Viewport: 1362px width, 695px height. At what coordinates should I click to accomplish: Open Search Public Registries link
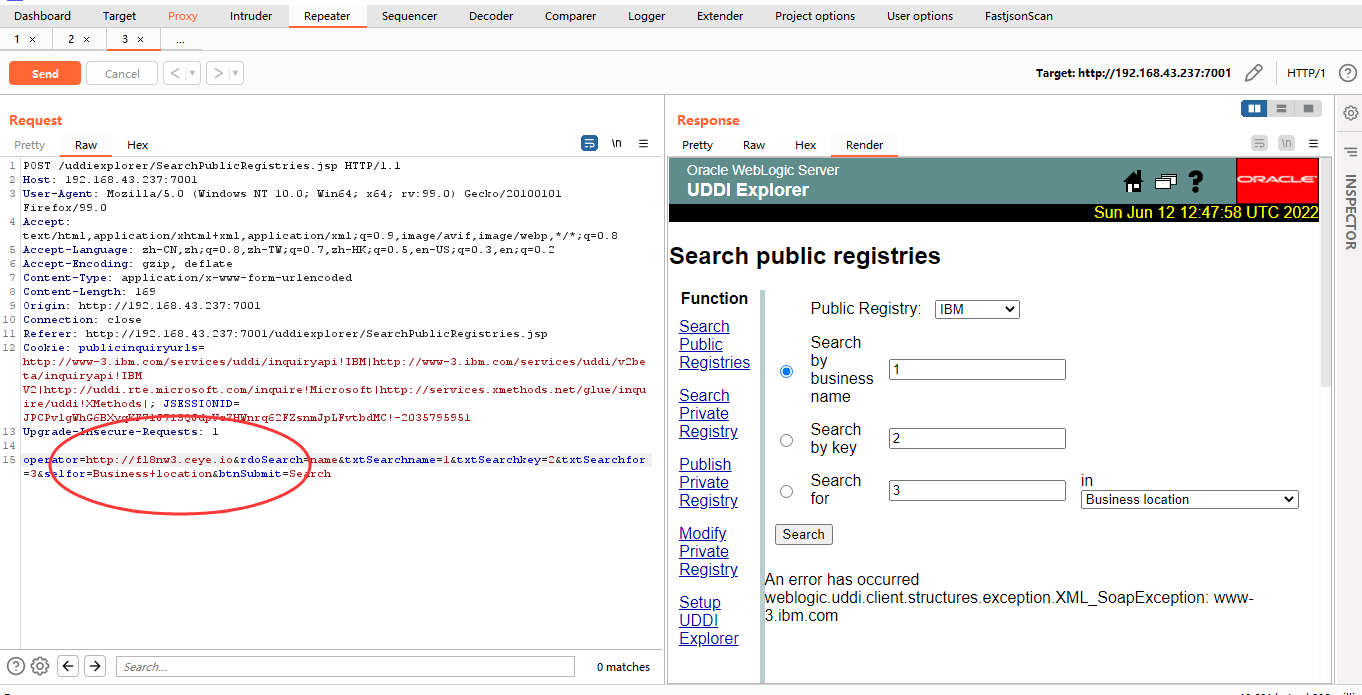(714, 344)
